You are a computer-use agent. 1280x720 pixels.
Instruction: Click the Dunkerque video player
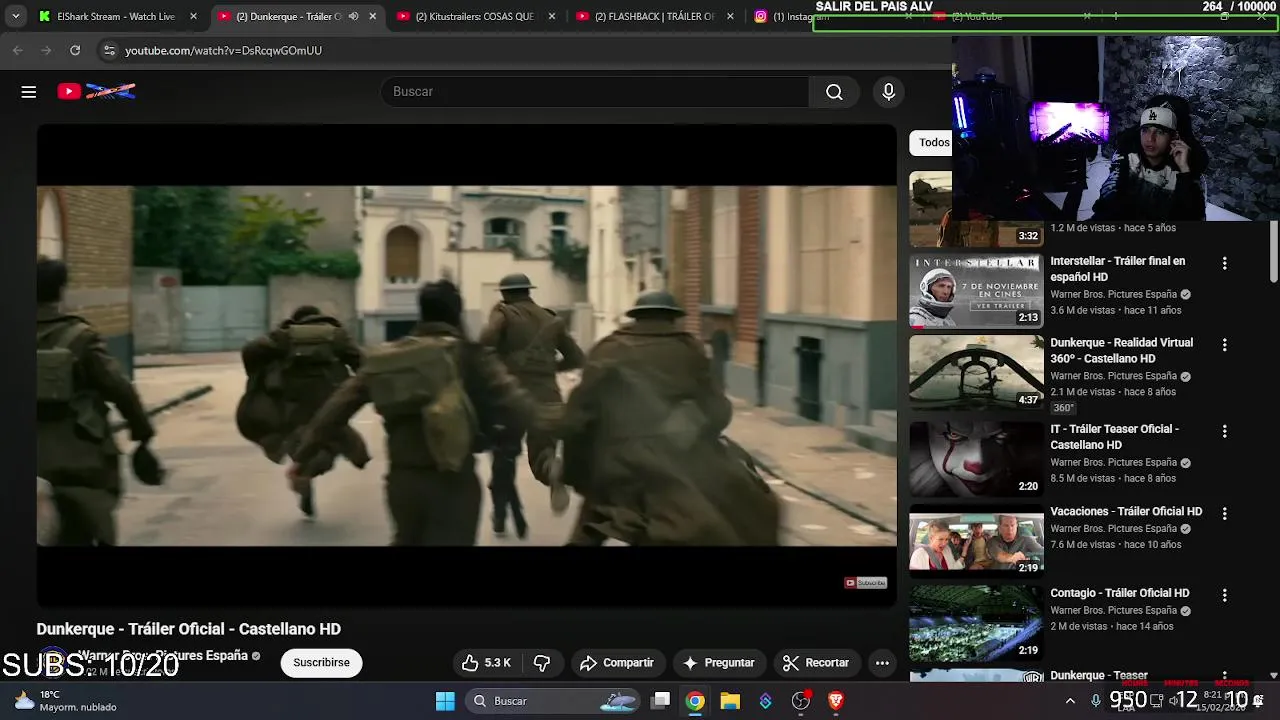click(467, 366)
